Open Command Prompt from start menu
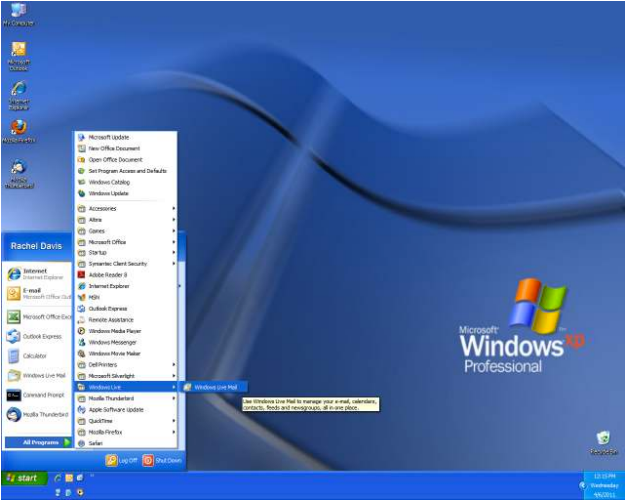Image resolution: width=625 pixels, height=500 pixels. pyautogui.click(x=37, y=395)
